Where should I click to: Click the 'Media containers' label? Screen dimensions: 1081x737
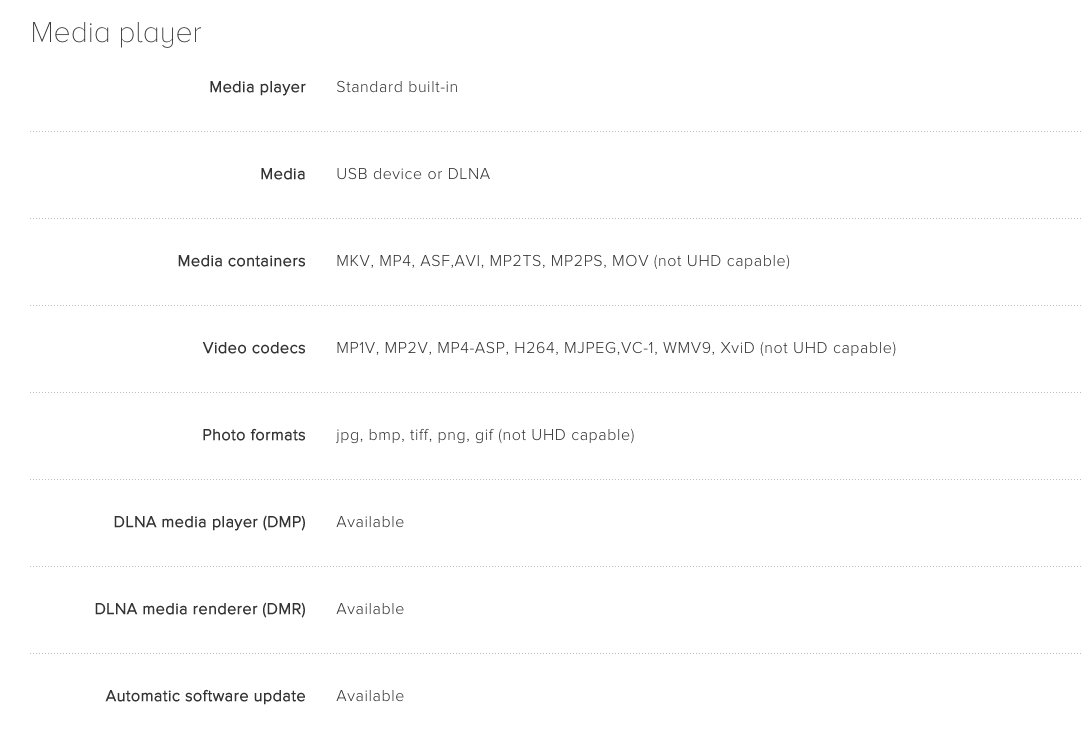(241, 261)
